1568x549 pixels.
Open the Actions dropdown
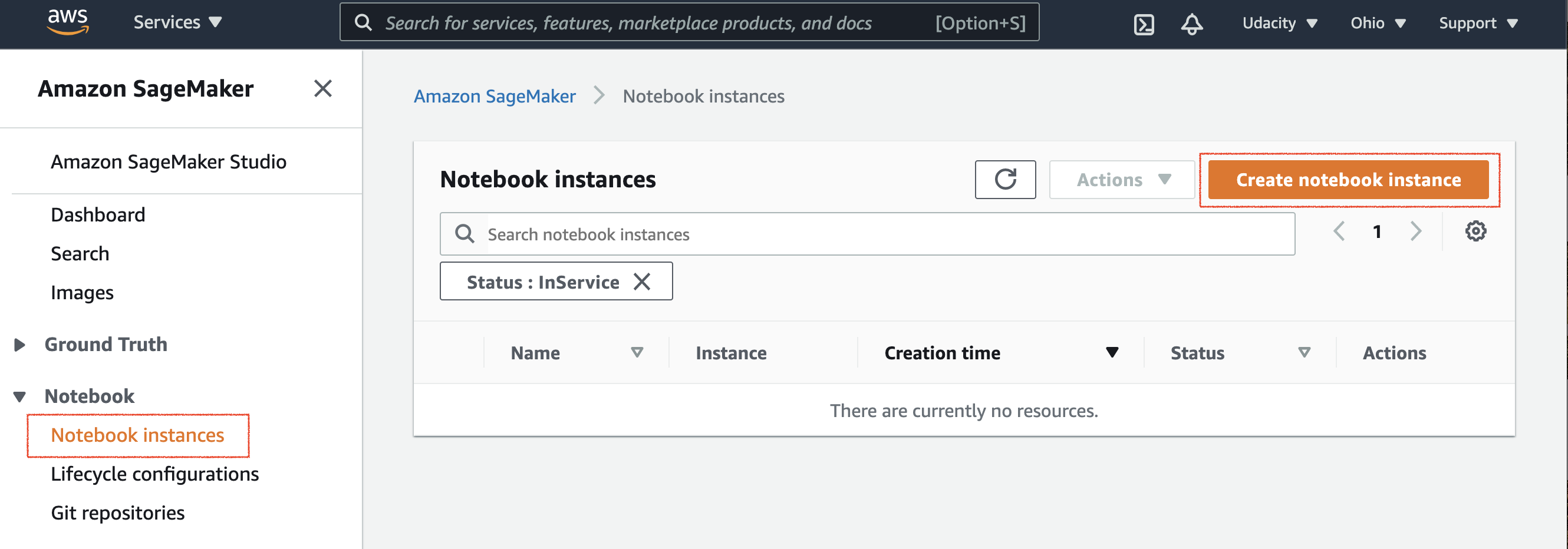point(1122,179)
